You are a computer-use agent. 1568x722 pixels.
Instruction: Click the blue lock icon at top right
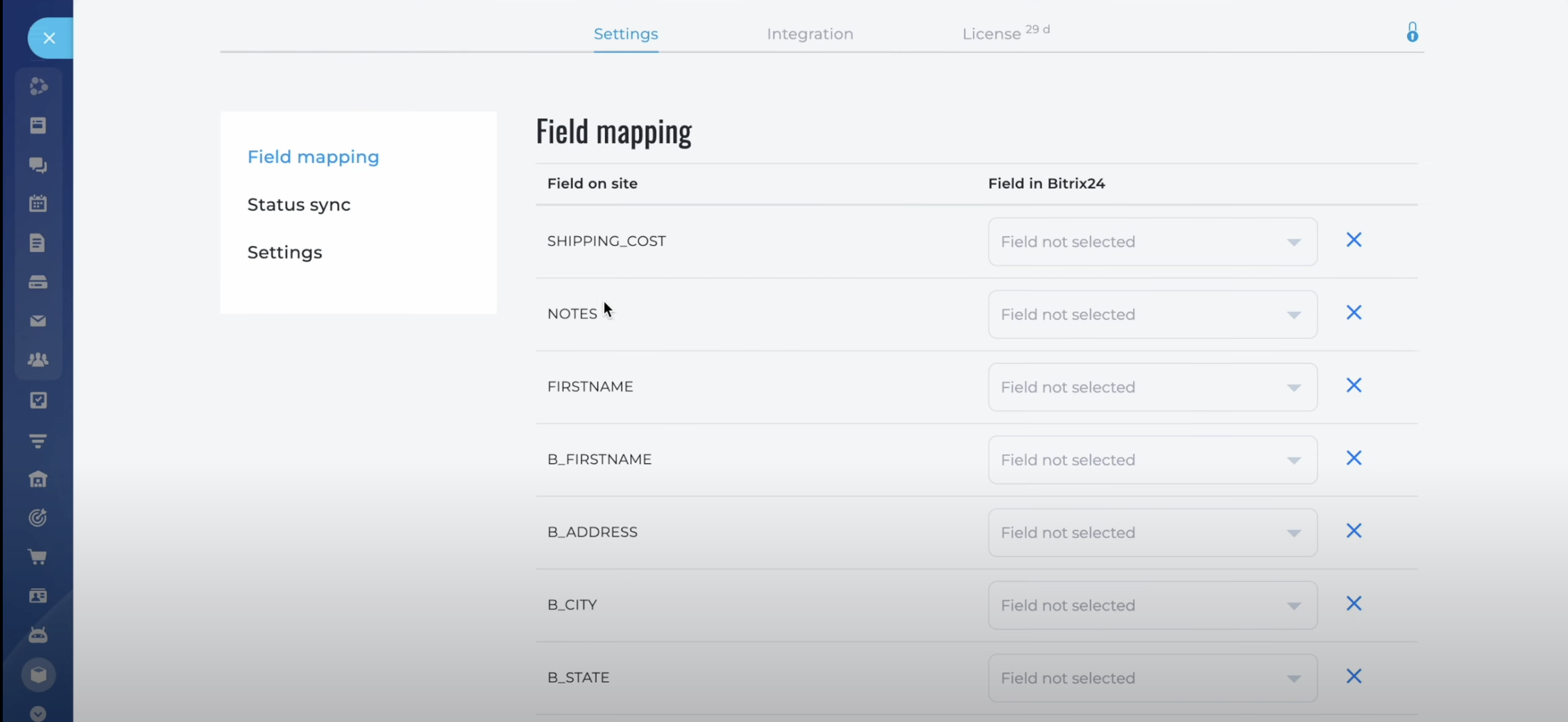[1412, 33]
